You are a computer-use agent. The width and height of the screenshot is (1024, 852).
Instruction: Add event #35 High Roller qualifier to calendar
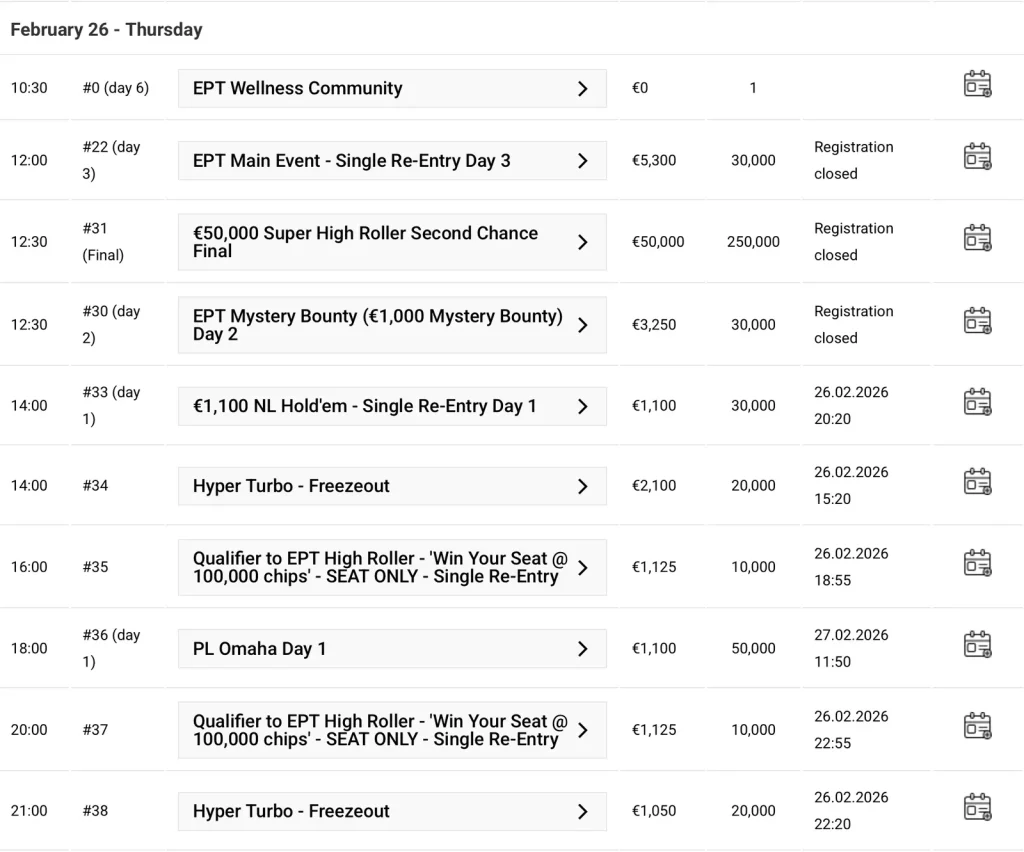(978, 563)
